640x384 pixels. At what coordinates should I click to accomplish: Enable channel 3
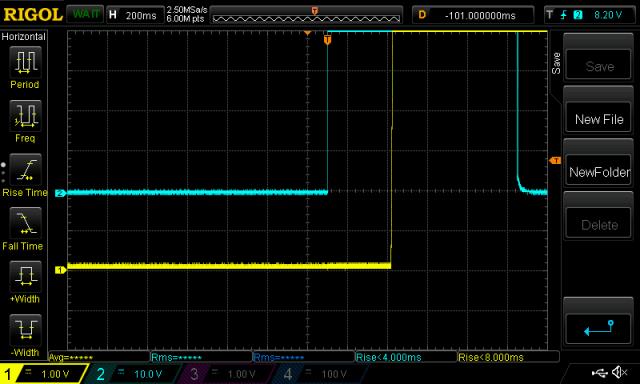coord(225,374)
